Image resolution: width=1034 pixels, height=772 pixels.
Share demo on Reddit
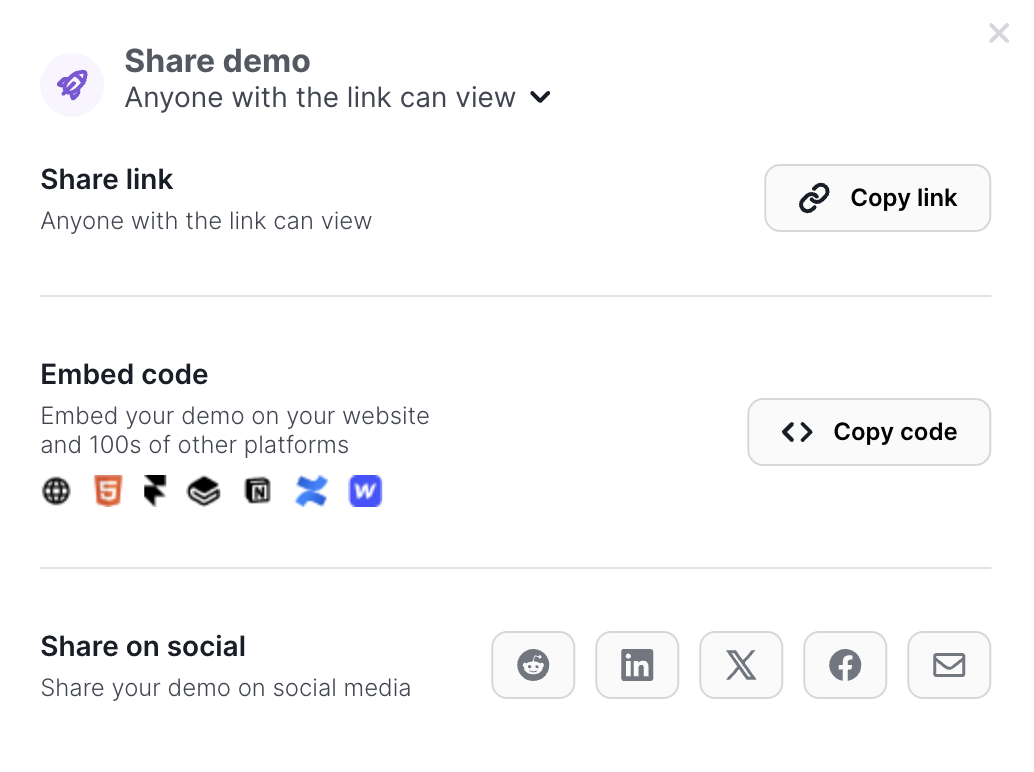(x=533, y=665)
